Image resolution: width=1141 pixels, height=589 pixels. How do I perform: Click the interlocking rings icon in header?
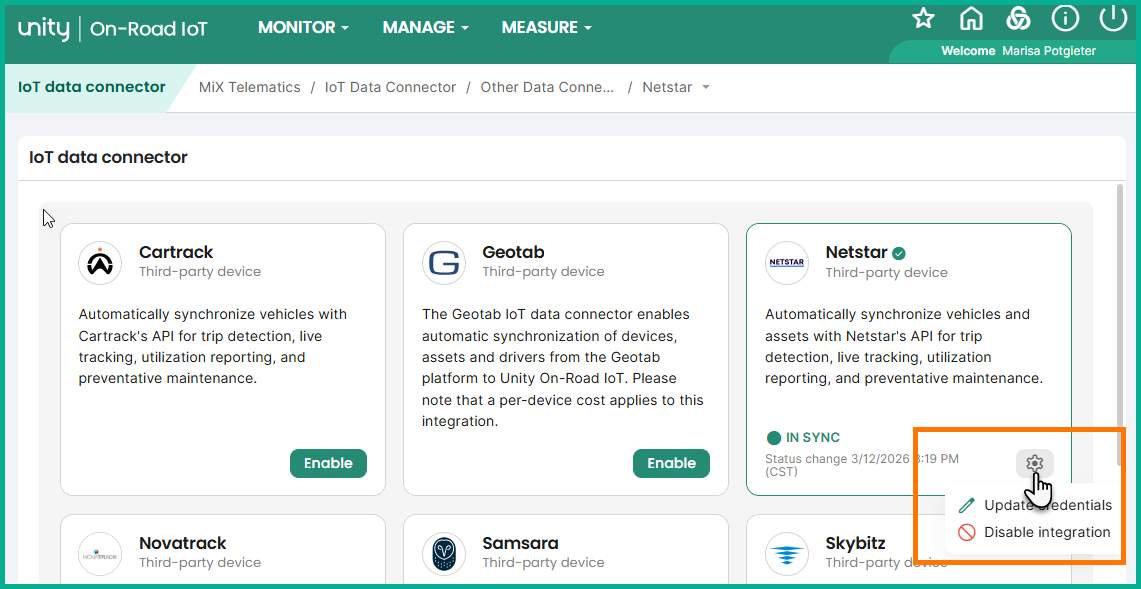coord(1018,18)
